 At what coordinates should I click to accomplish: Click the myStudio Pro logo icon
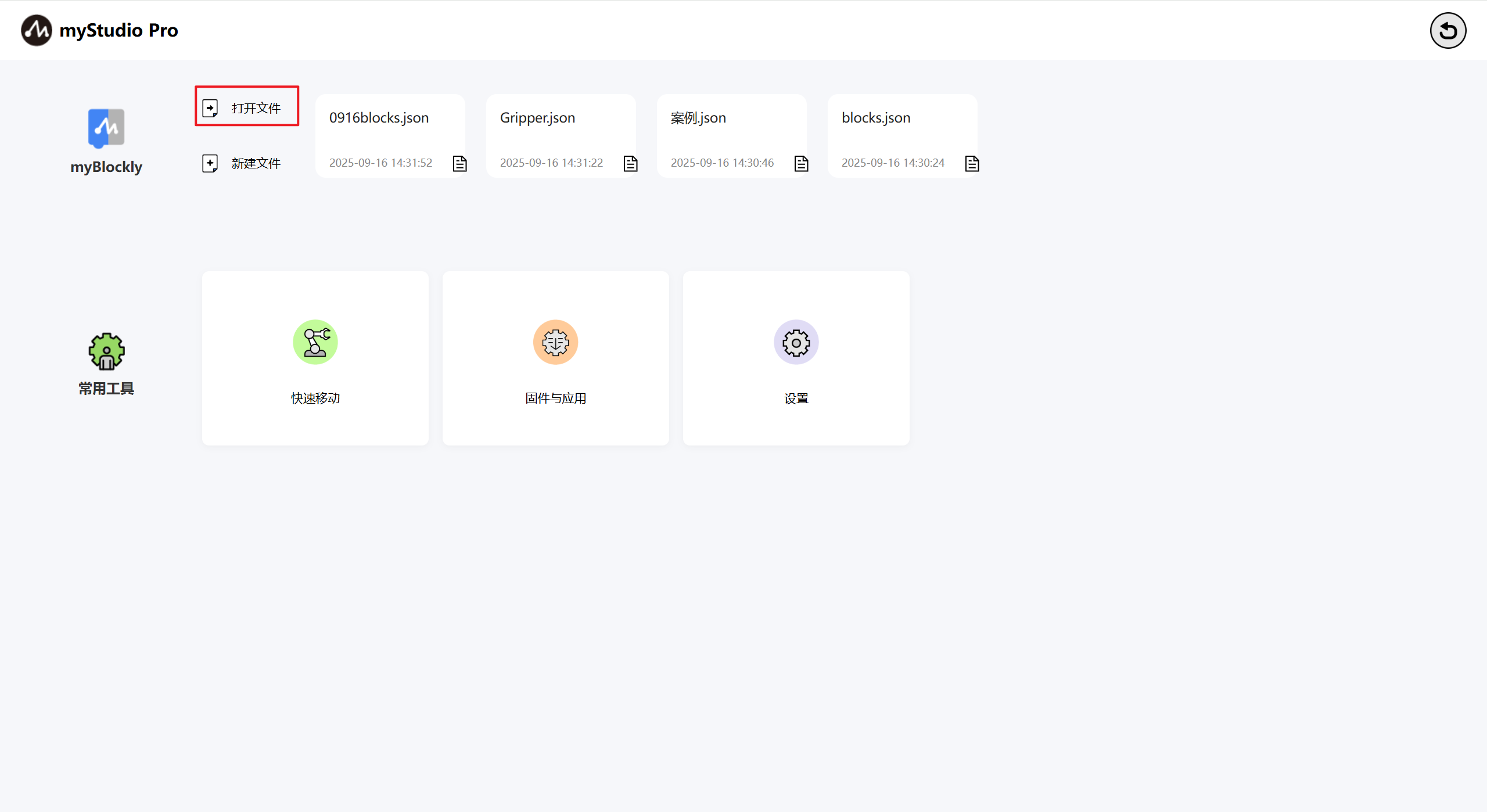click(x=36, y=30)
